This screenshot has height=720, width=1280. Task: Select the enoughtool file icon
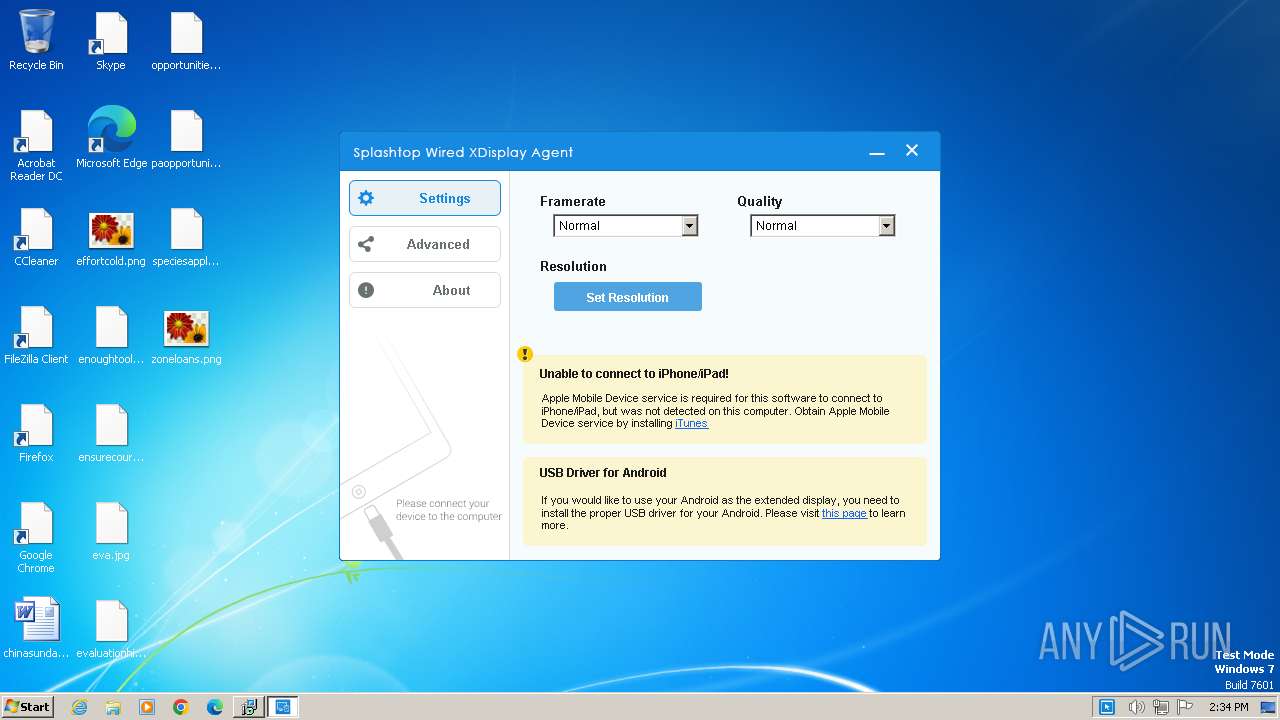pyautogui.click(x=111, y=335)
